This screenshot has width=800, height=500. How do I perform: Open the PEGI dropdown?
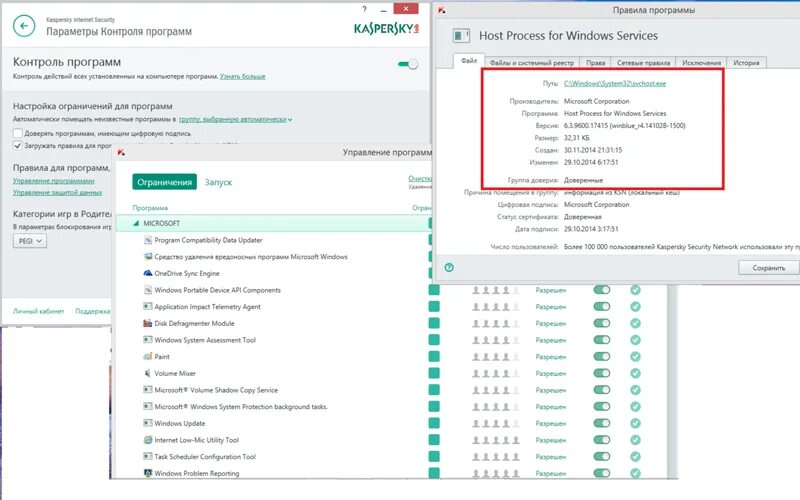click(x=30, y=241)
